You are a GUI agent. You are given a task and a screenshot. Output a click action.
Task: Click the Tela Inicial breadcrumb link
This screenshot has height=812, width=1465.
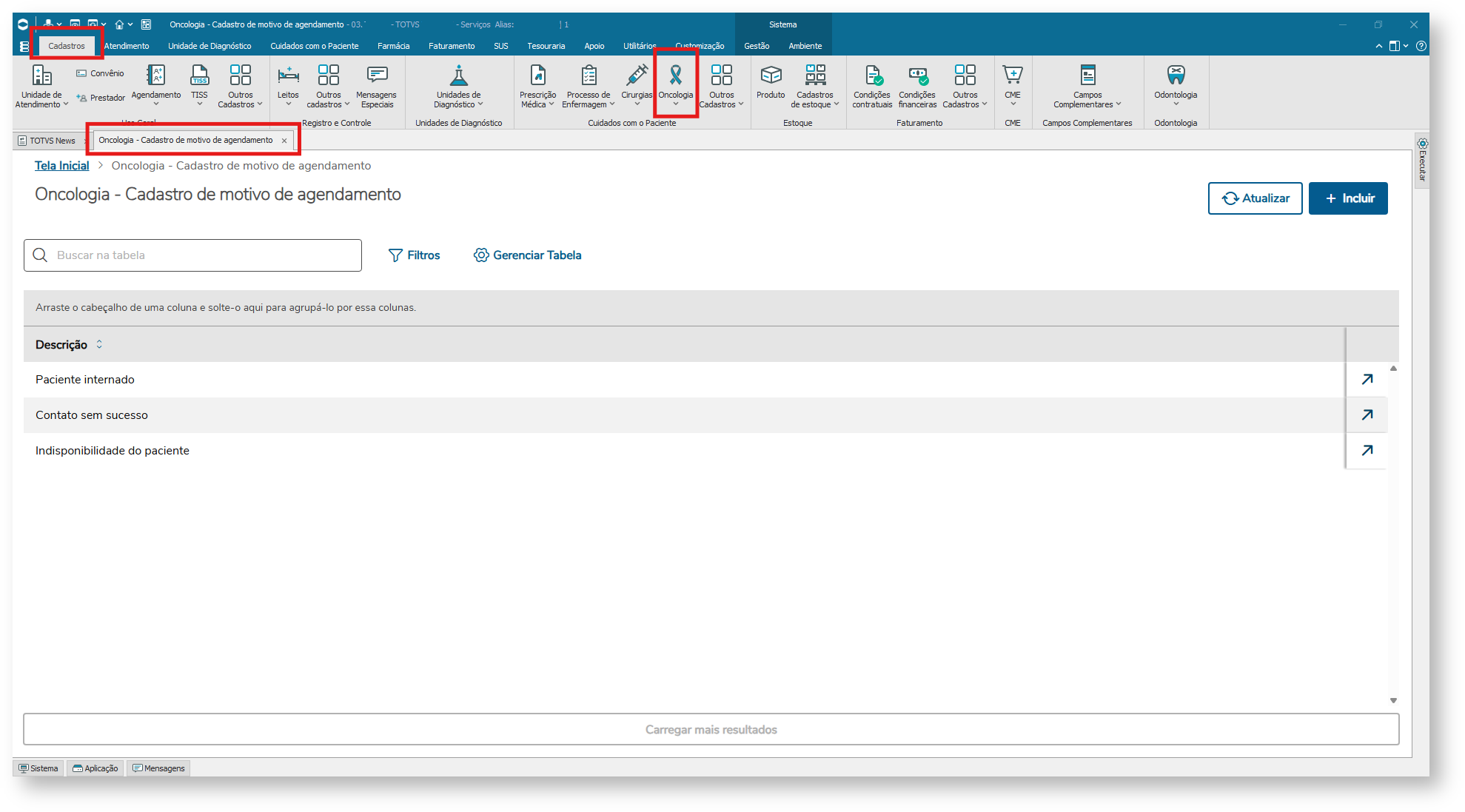pos(61,166)
